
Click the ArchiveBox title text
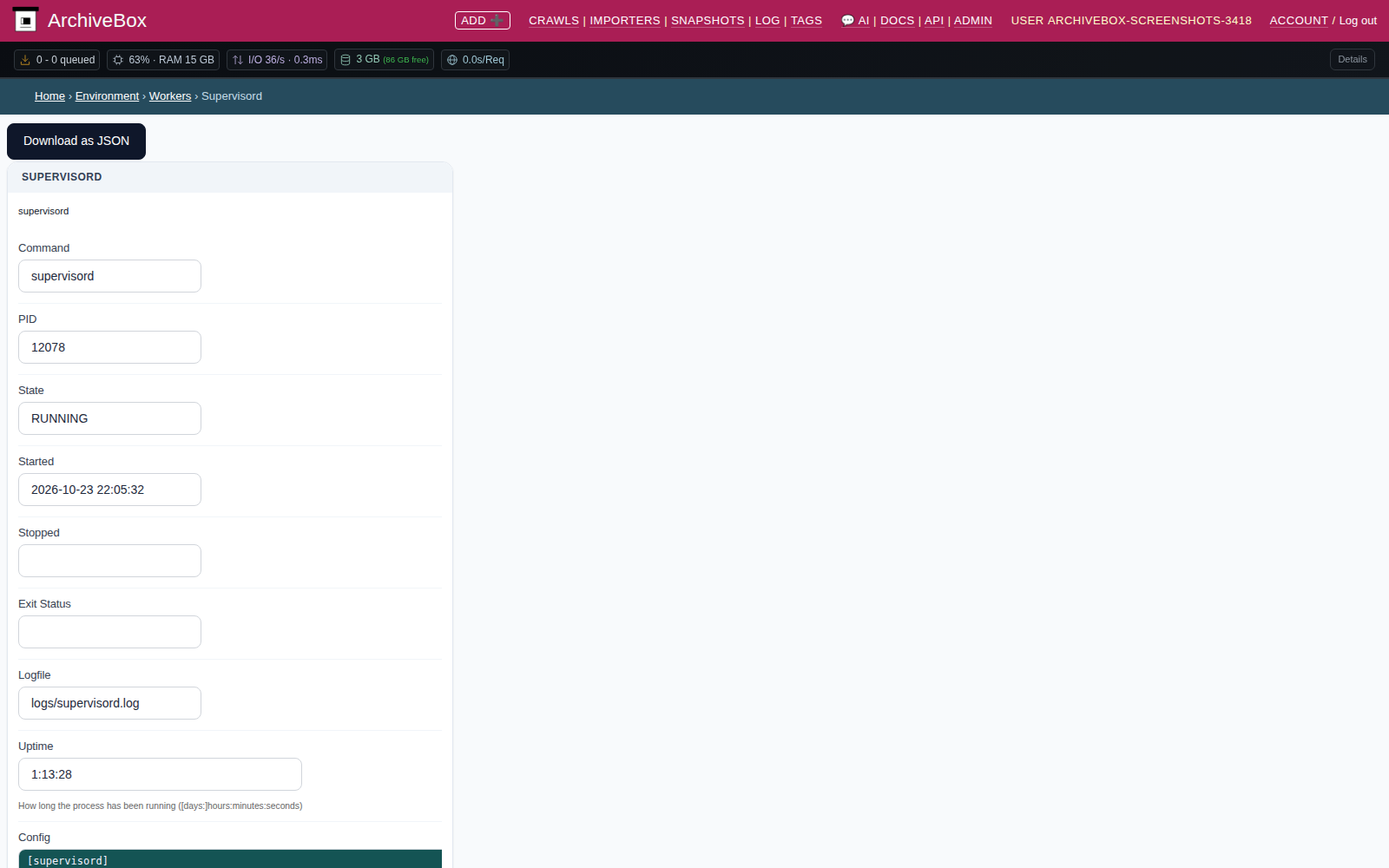coord(97,20)
